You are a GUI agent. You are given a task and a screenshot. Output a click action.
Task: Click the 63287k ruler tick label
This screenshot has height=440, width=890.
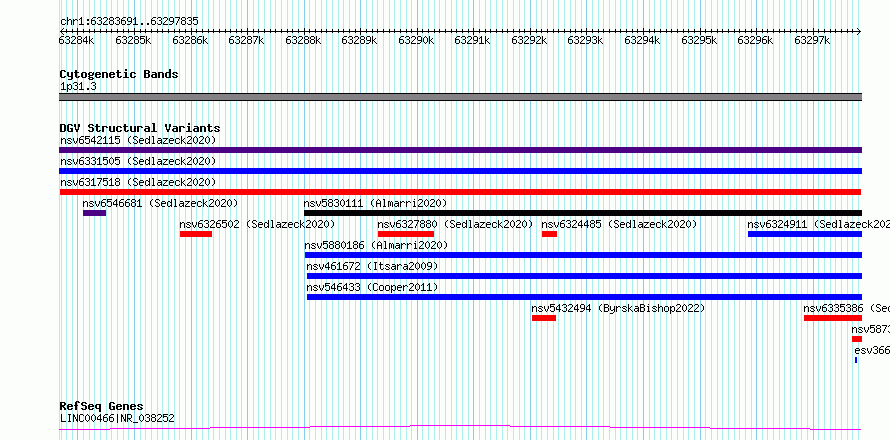click(x=246, y=40)
